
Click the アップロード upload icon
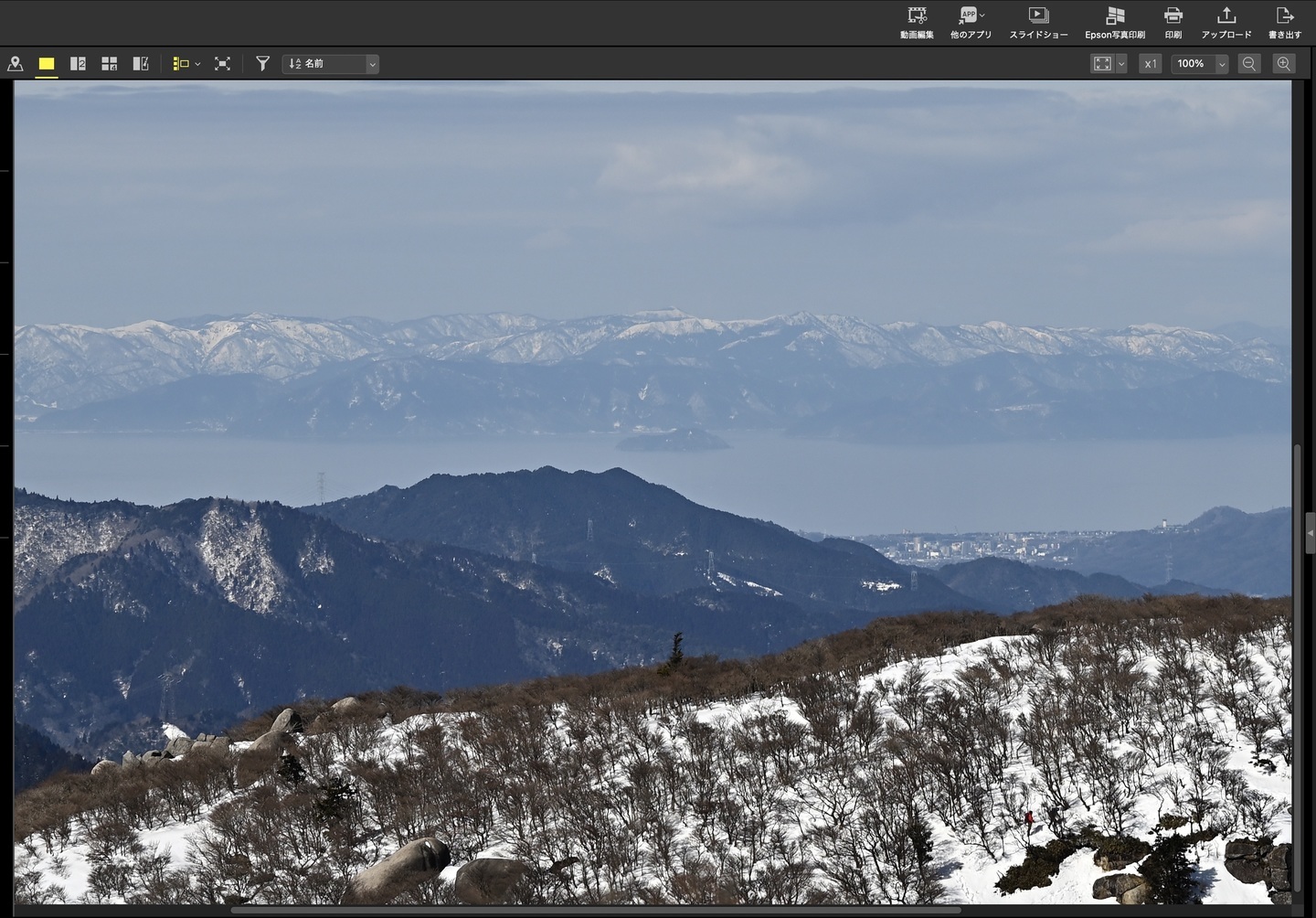pos(1226,23)
